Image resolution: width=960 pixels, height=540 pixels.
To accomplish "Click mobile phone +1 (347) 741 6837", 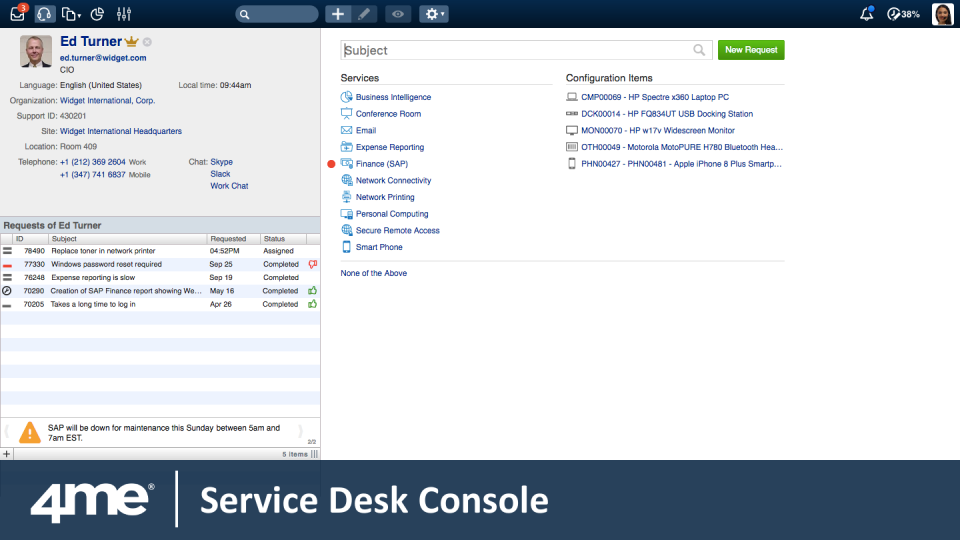I will (x=92, y=174).
